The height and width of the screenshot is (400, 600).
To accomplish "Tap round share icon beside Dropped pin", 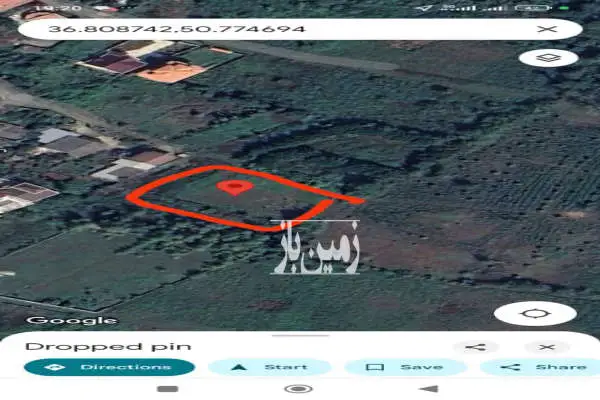I will 476,347.
